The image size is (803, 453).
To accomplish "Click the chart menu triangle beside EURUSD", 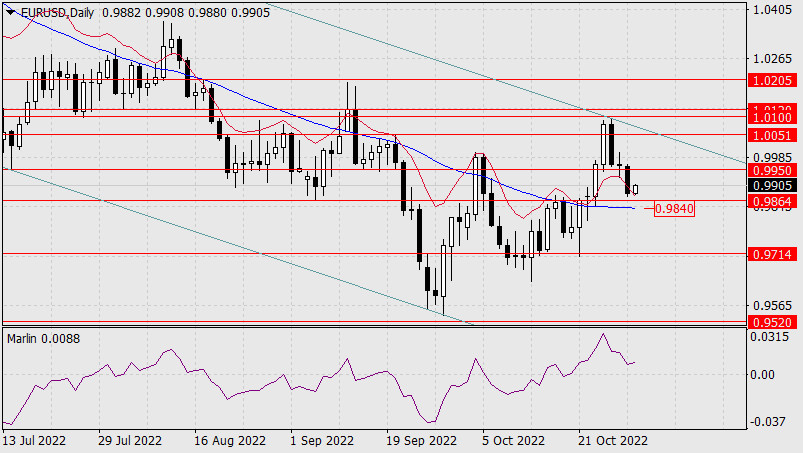I will (11, 12).
